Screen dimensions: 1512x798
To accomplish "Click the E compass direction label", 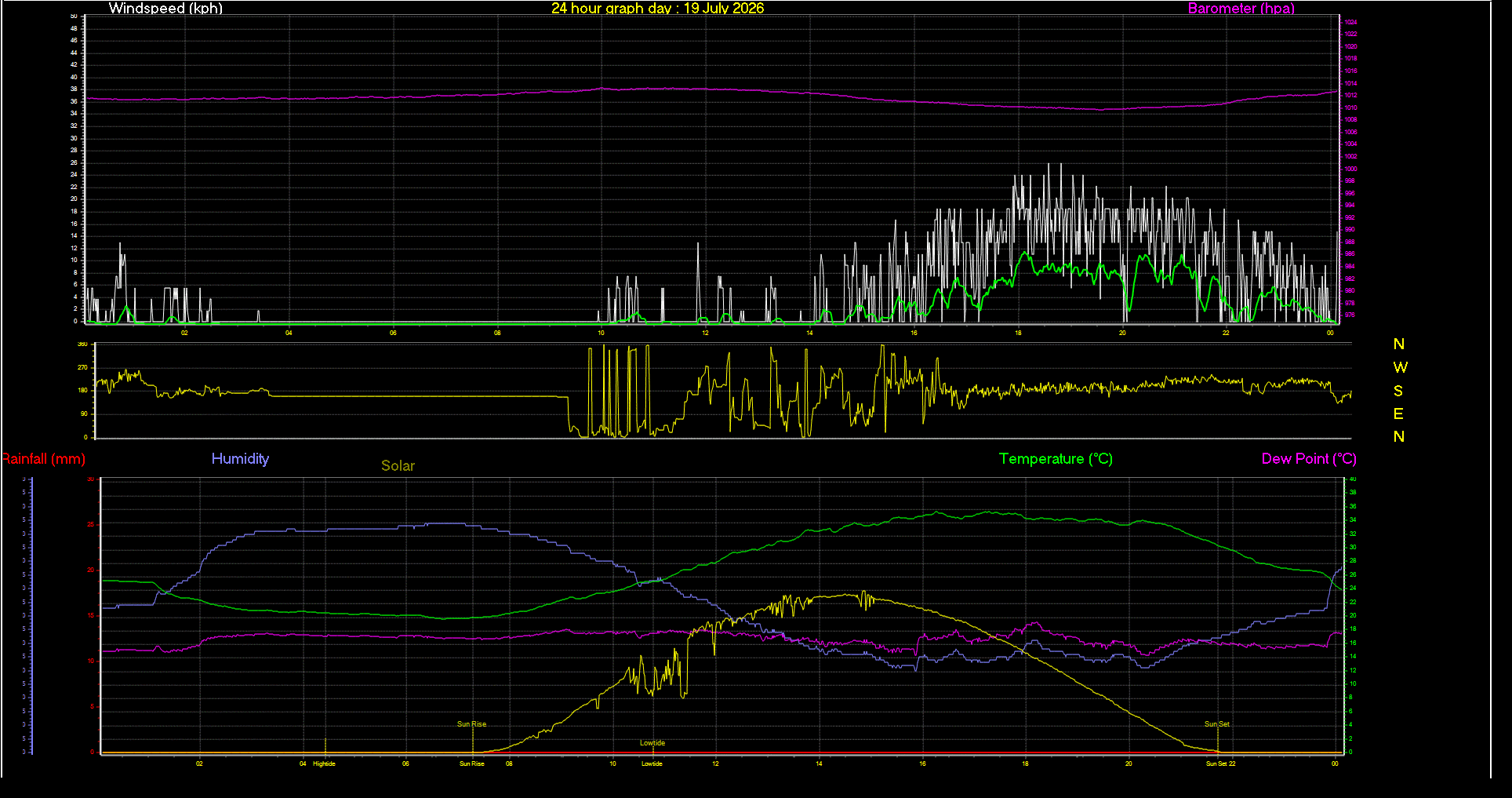I will coord(1398,414).
